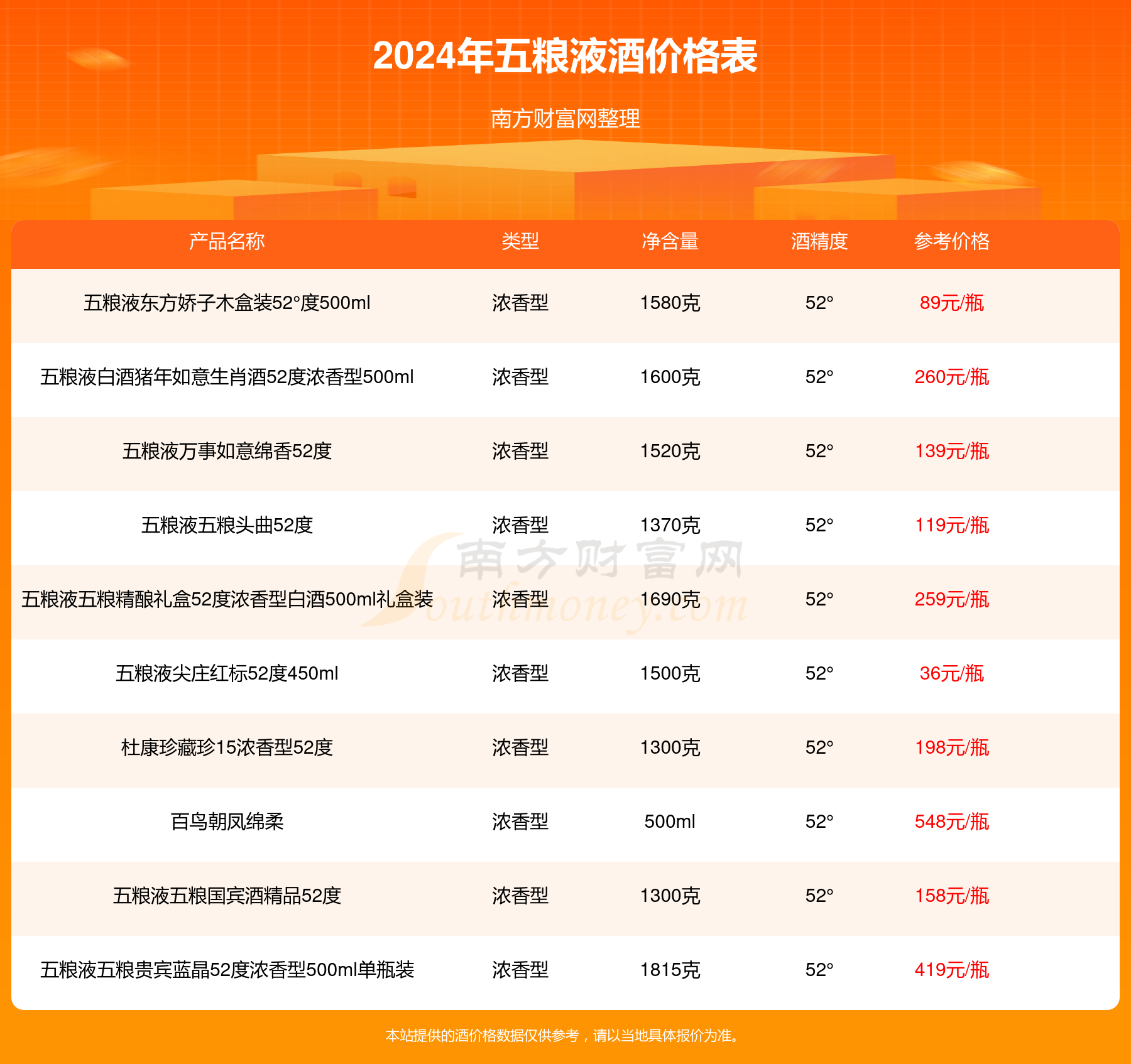Click the 259元/瓶 price
Viewport: 1131px width, 1064px height.
pos(952,599)
